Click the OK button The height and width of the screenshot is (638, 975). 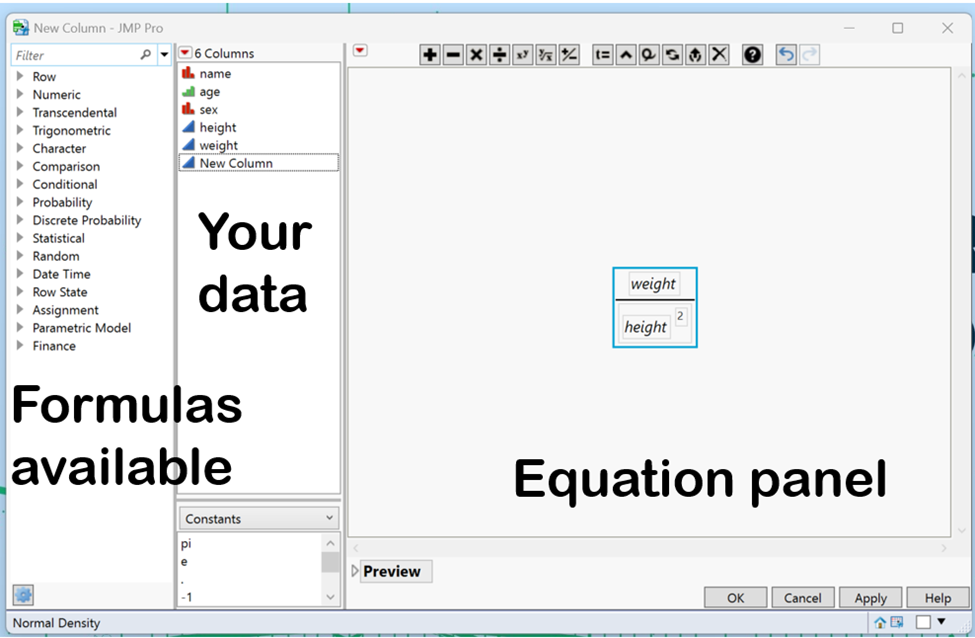735,597
